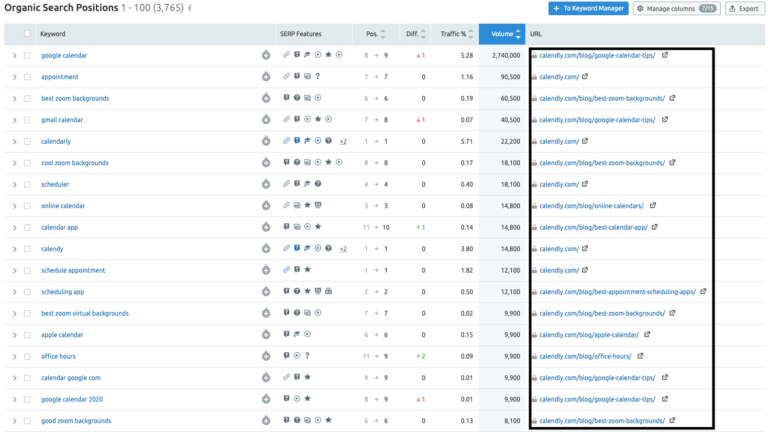Click the Keyword column header
Image resolution: width=768 pixels, height=432 pixels.
[52, 34]
